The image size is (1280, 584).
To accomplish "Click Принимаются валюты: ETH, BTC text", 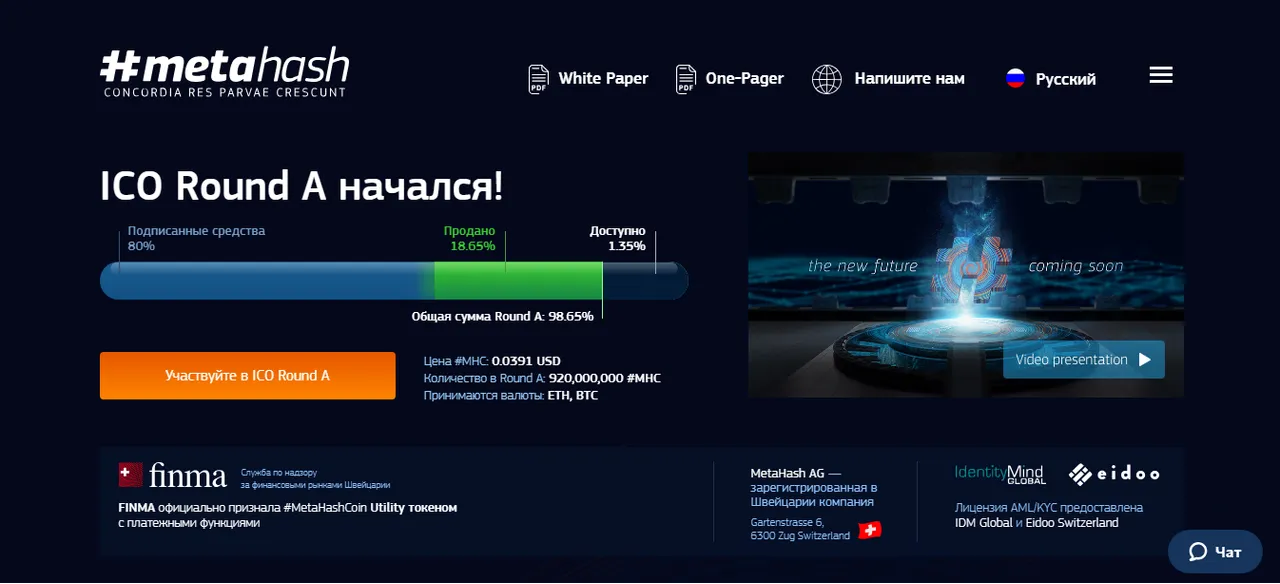I will pos(511,395).
